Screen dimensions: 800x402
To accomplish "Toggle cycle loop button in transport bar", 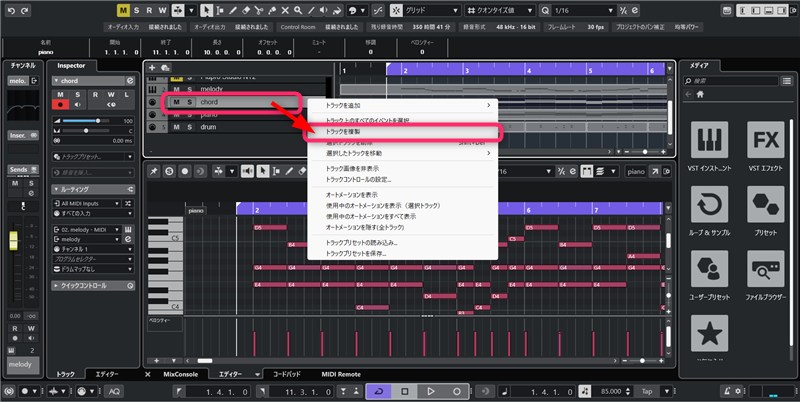I will click(x=379, y=391).
